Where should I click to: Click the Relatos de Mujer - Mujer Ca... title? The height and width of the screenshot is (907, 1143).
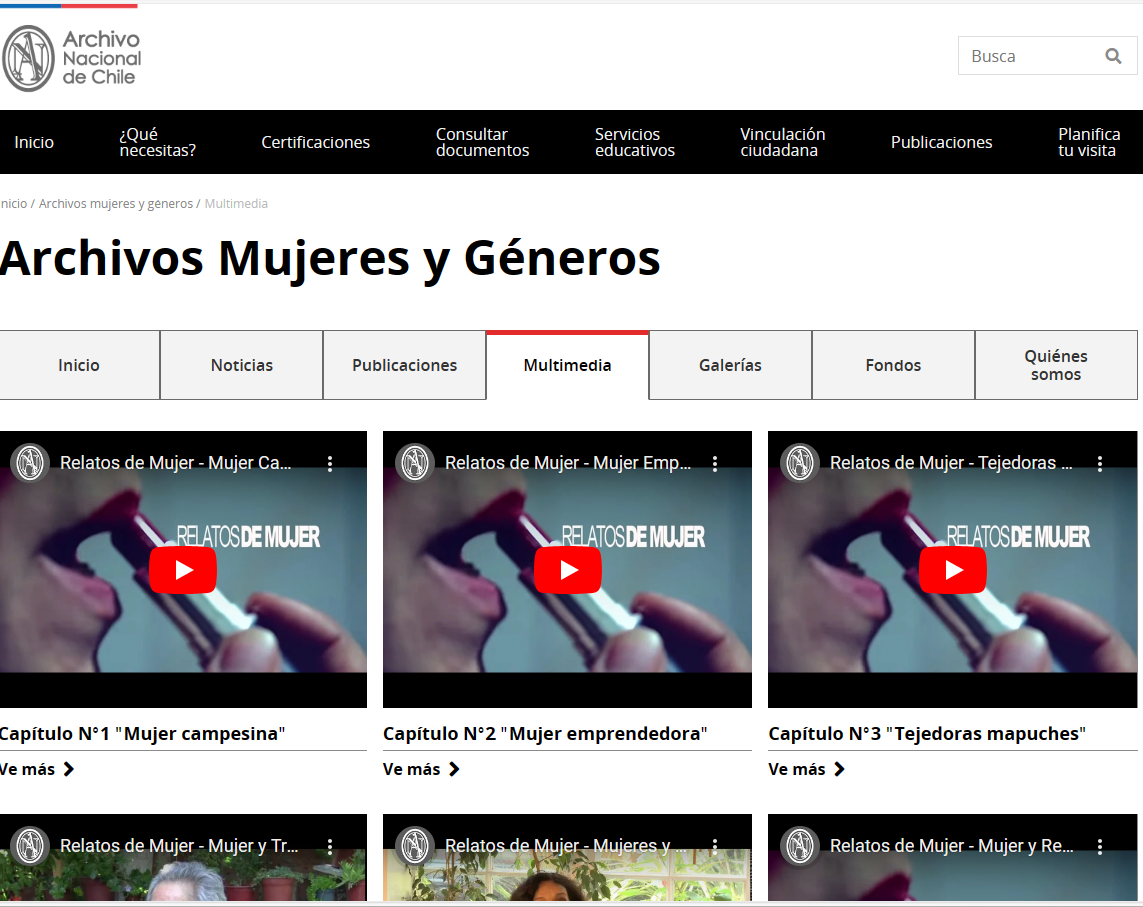pos(176,463)
